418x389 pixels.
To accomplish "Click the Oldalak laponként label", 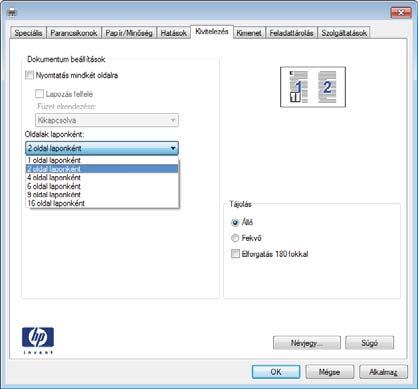I will [54, 134].
